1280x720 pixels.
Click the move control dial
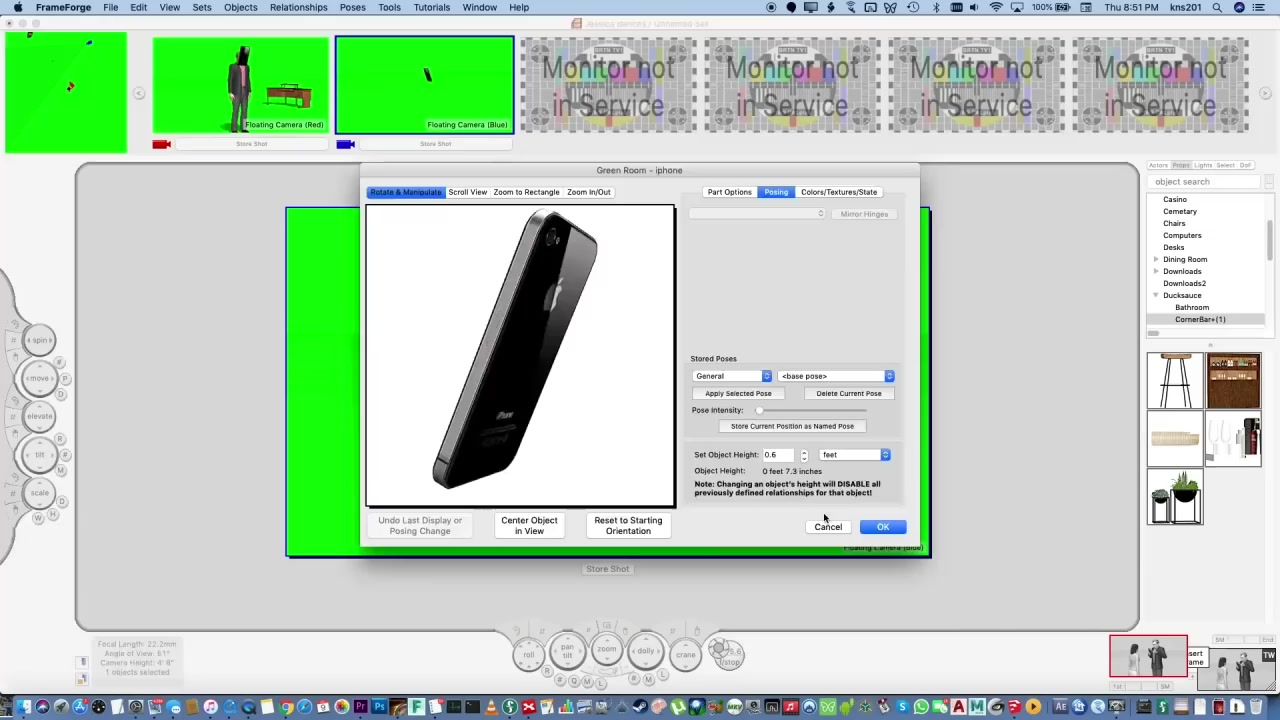coord(39,379)
